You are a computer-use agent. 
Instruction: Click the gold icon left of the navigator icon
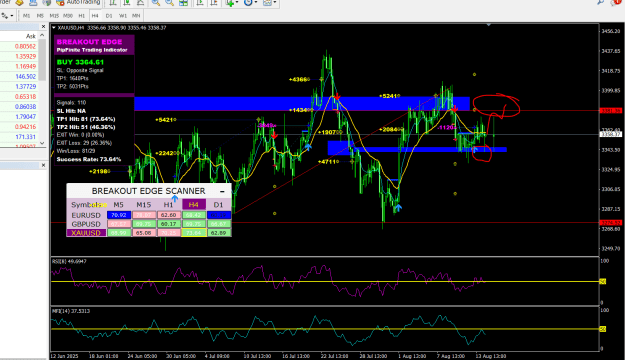point(20,2)
